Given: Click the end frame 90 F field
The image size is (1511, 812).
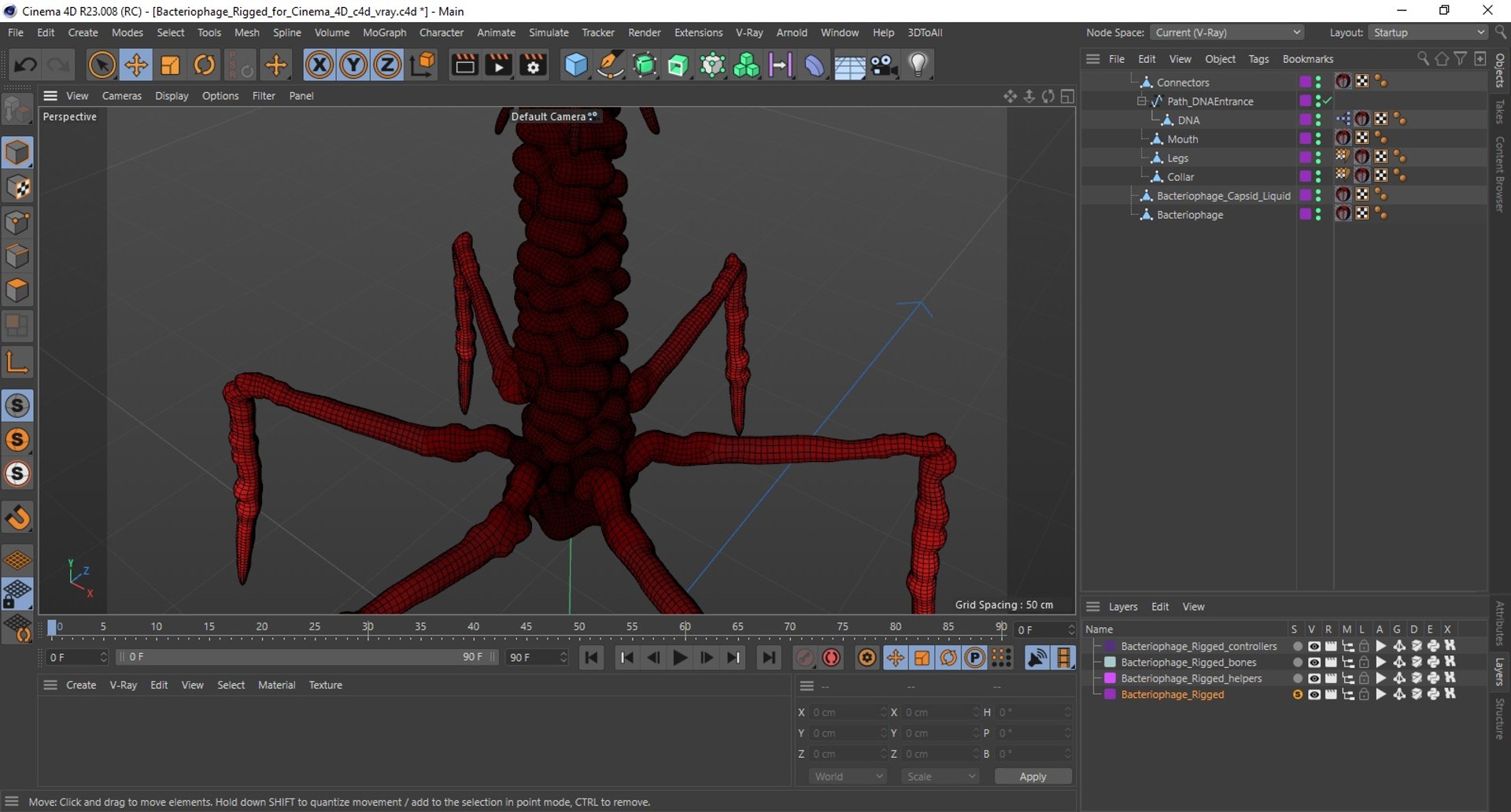Looking at the screenshot, I should click(538, 657).
